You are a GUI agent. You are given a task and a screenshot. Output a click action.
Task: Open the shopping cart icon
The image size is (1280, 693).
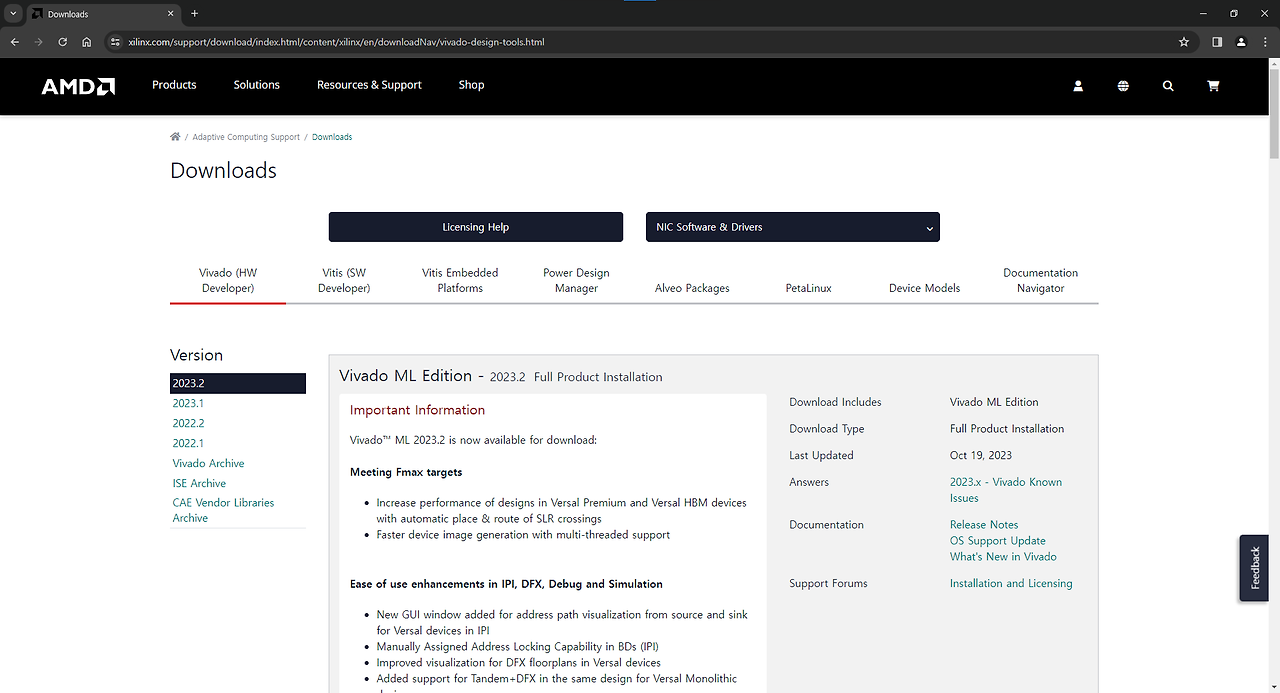pyautogui.click(x=1213, y=86)
